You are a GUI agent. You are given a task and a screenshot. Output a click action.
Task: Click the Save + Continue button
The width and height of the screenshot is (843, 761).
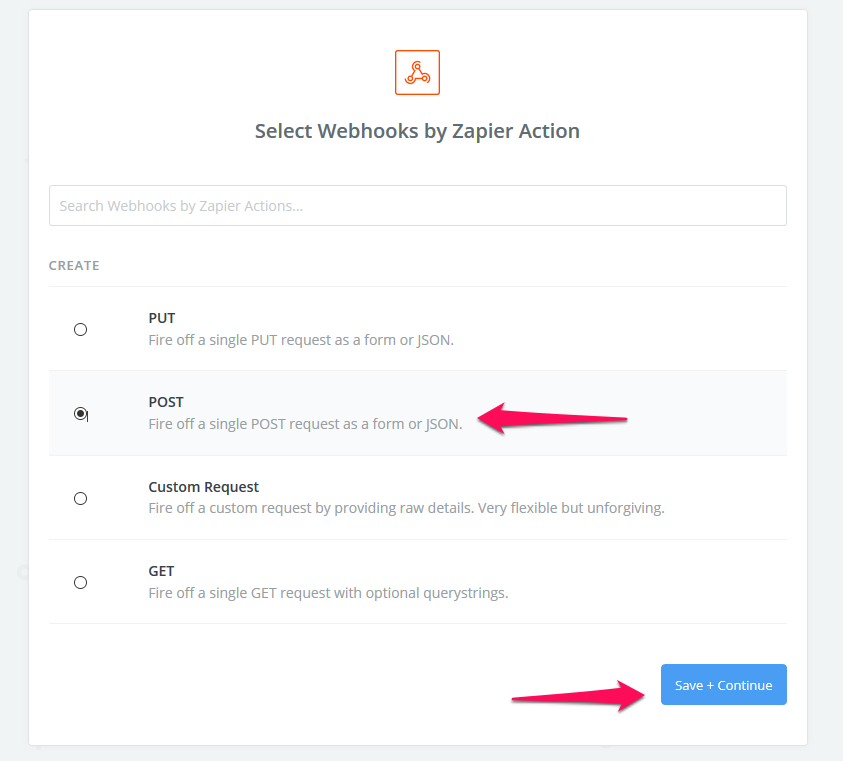pos(724,685)
